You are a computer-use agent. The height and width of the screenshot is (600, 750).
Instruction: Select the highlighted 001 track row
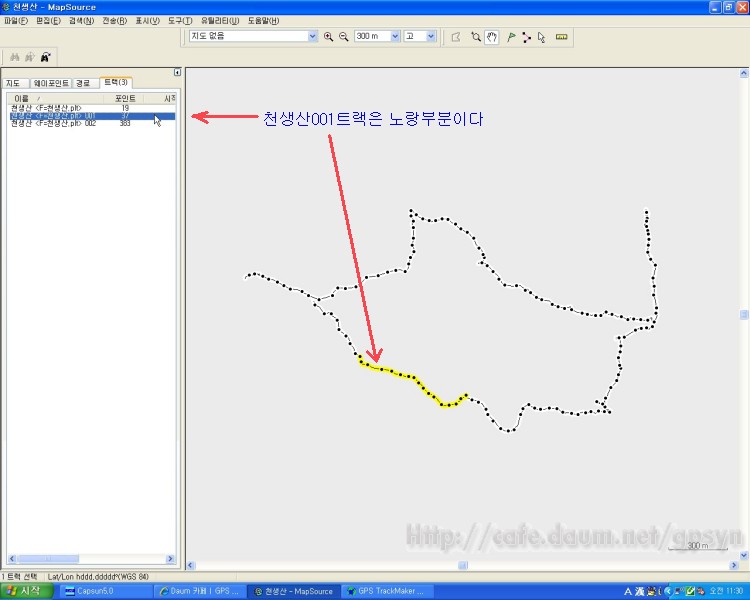tap(93, 116)
